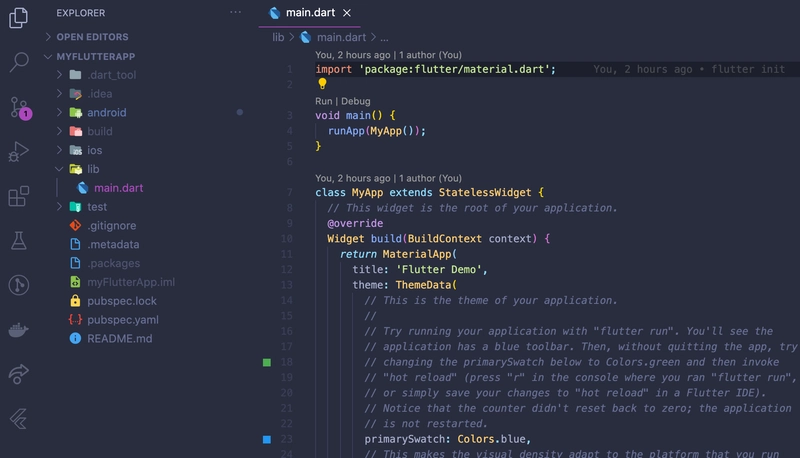800x458 pixels.
Task: Open the Run and Debug view
Action: point(18,152)
